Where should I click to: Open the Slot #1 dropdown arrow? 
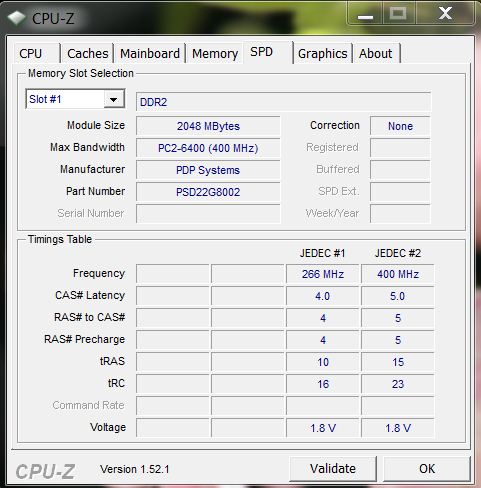(x=114, y=99)
